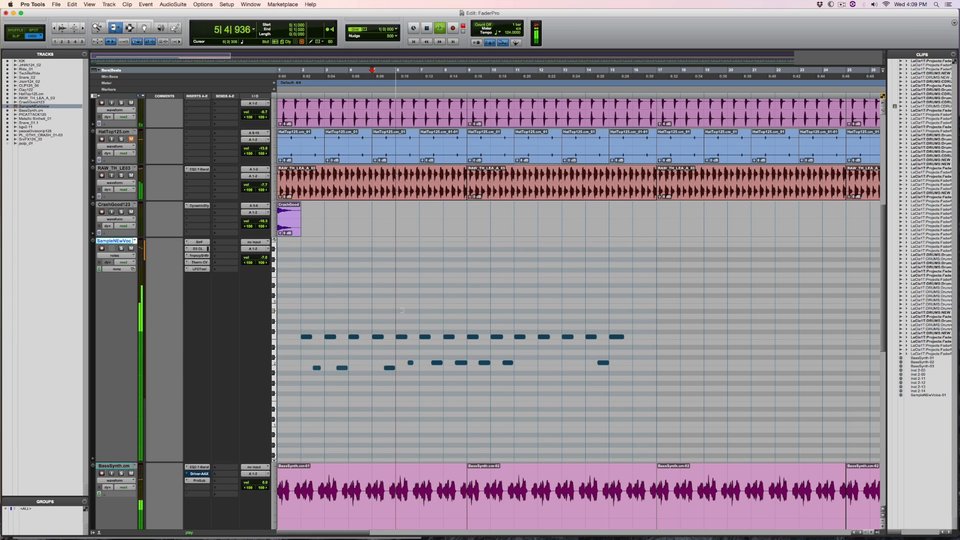Click the Record transport button
Screen dimensions: 960x540
453,28
